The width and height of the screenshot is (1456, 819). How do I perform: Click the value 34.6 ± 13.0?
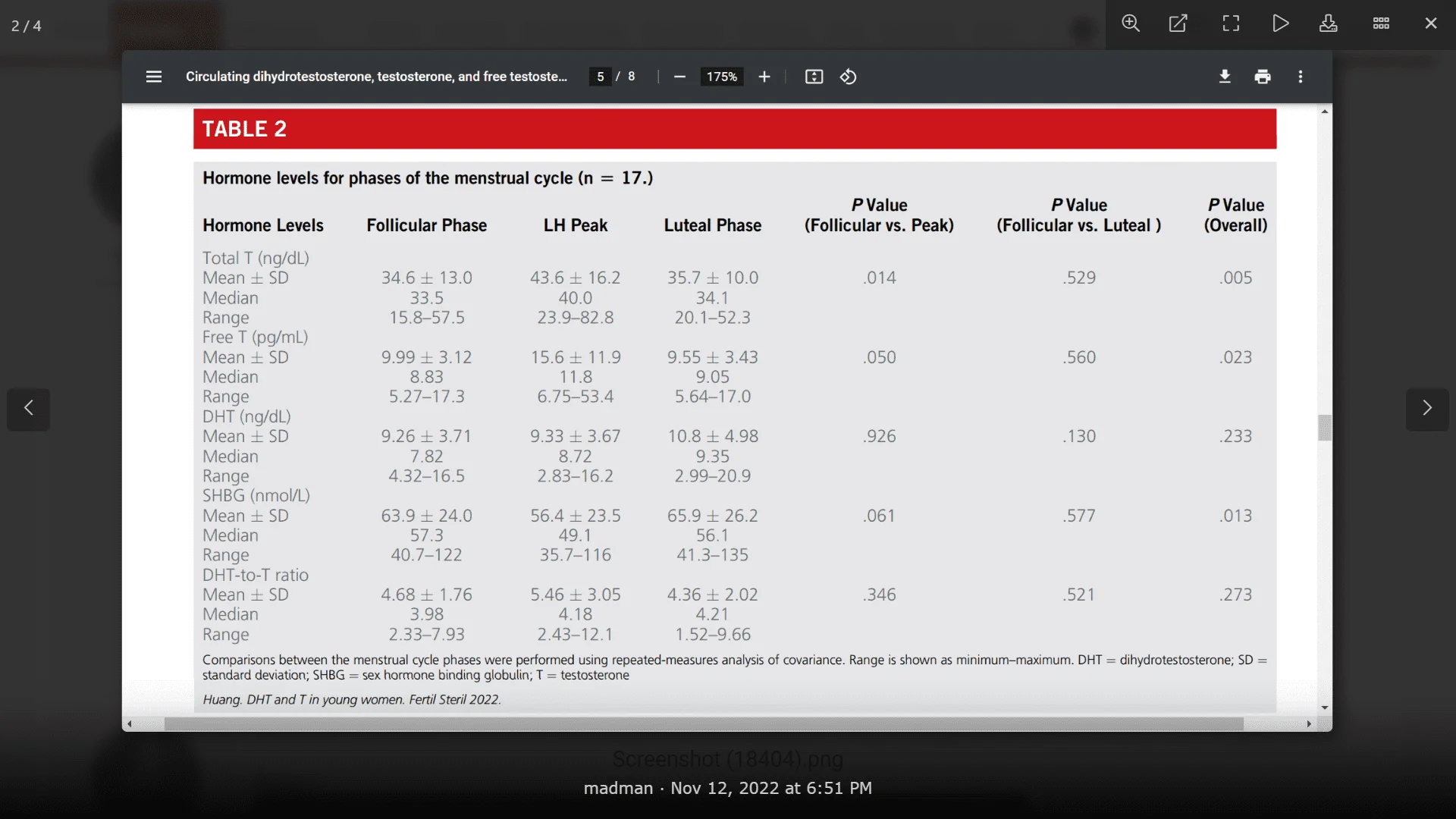[427, 278]
